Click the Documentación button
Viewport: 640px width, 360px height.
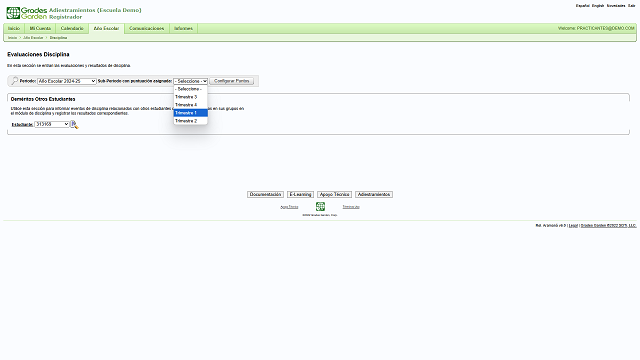[265, 195]
